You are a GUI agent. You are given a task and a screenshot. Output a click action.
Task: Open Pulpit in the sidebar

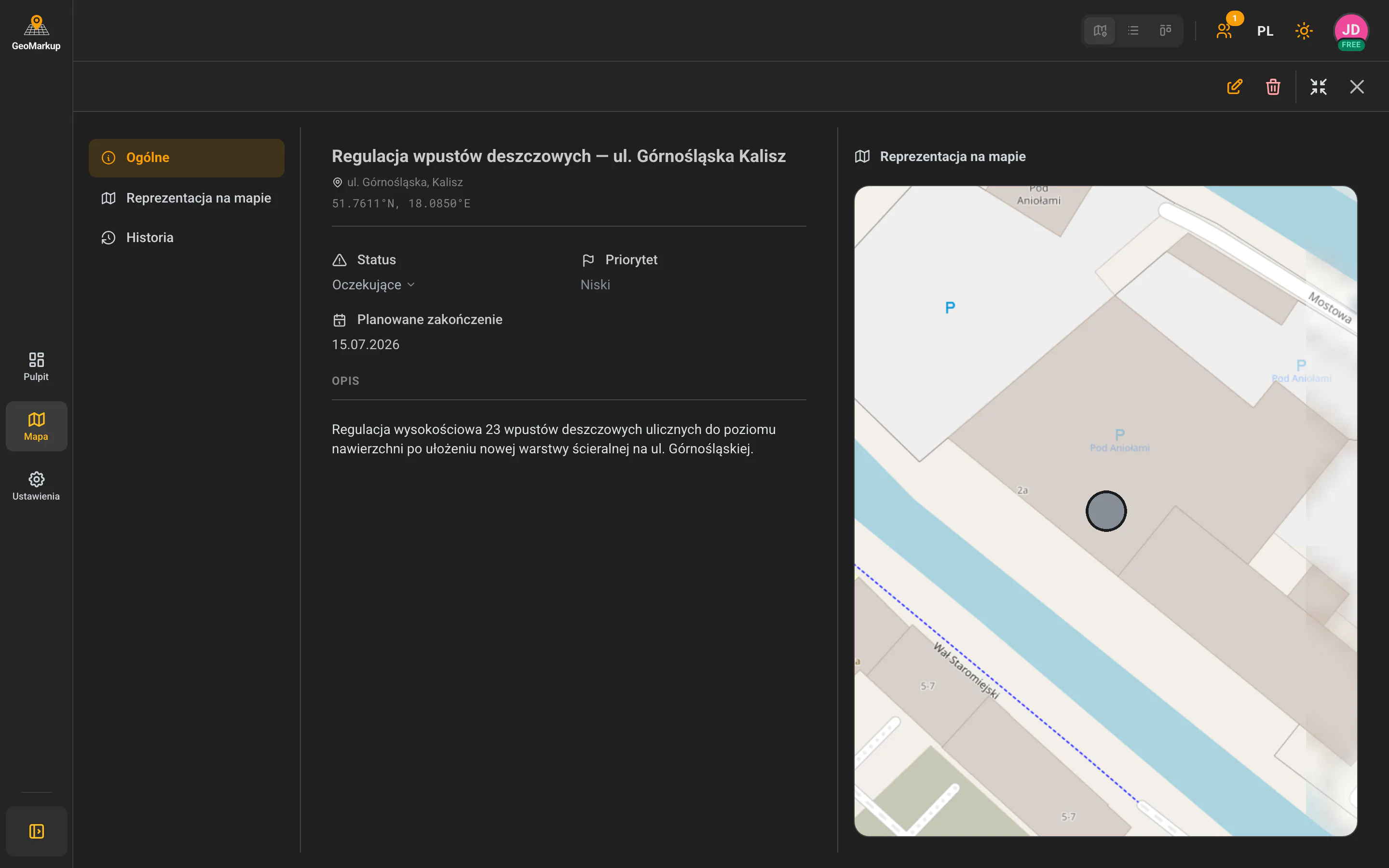(36, 366)
